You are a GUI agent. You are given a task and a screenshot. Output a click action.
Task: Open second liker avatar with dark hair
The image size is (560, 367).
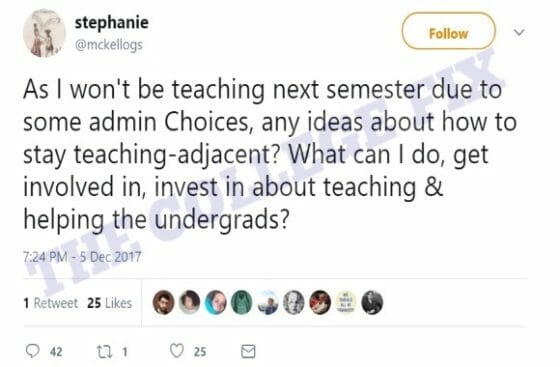(x=190, y=302)
